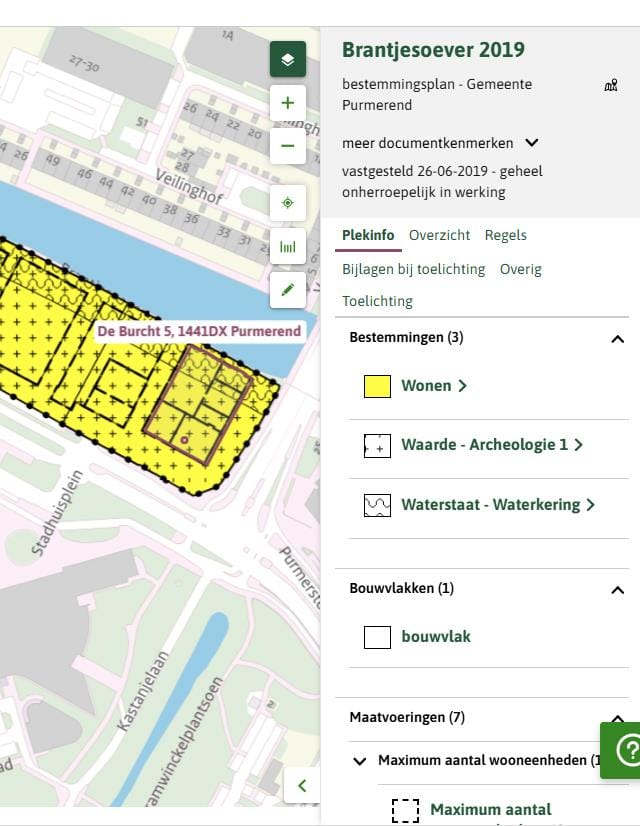Collapse Maximum aantal wooneenheden group
Viewport: 640px width, 826px height.
(x=360, y=761)
